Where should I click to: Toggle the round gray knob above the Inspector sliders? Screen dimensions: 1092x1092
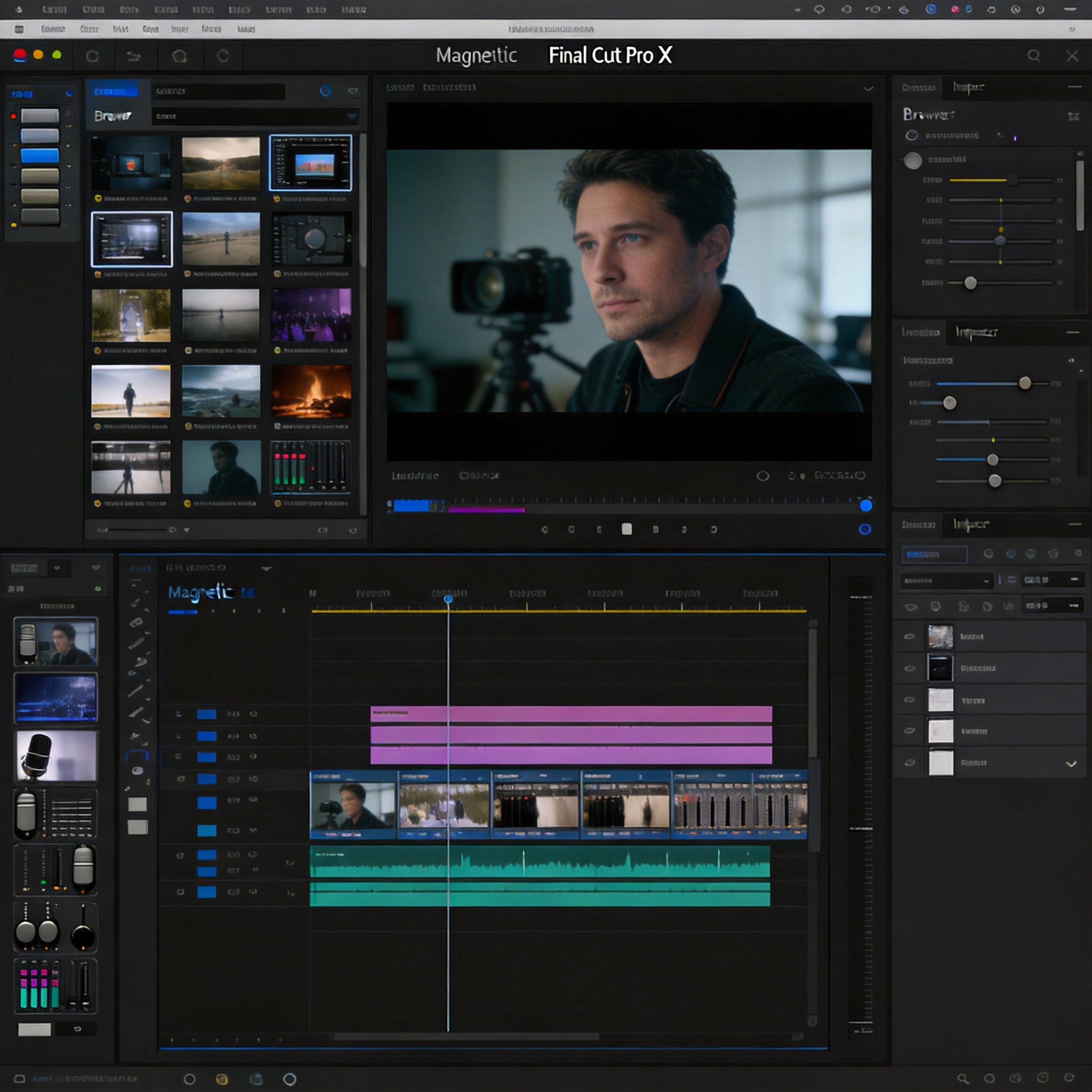tap(912, 160)
